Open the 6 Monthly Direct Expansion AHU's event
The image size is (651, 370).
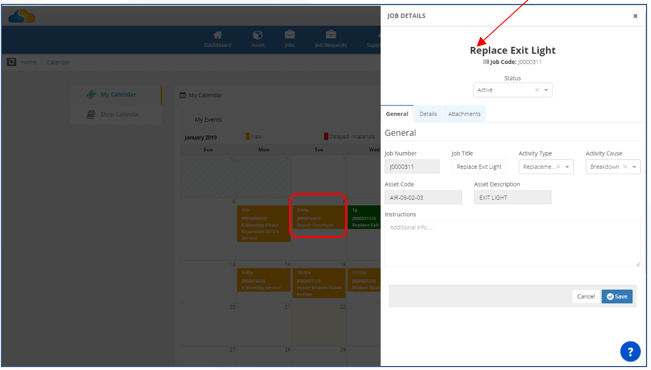click(263, 223)
